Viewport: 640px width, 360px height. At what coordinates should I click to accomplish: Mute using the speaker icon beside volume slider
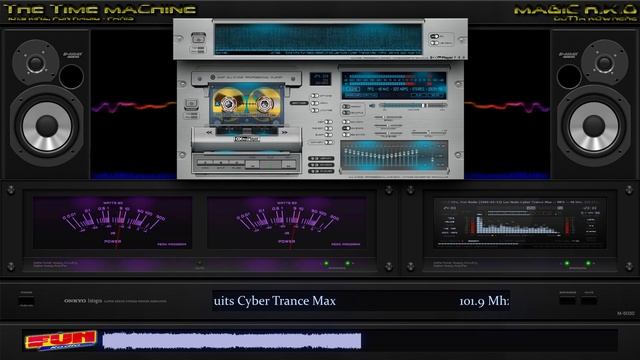coord(372,106)
